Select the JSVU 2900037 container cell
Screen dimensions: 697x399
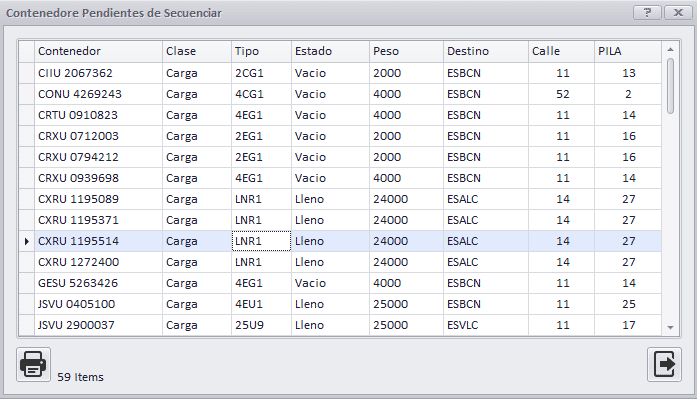click(98, 325)
